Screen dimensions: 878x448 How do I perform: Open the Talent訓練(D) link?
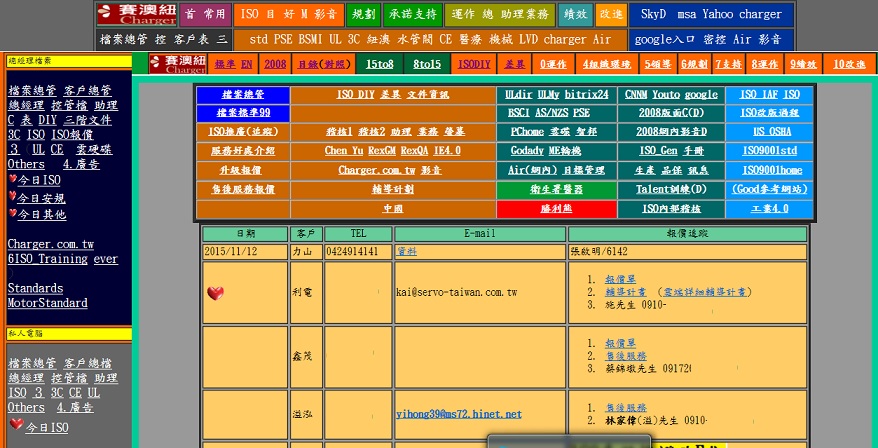(671, 189)
